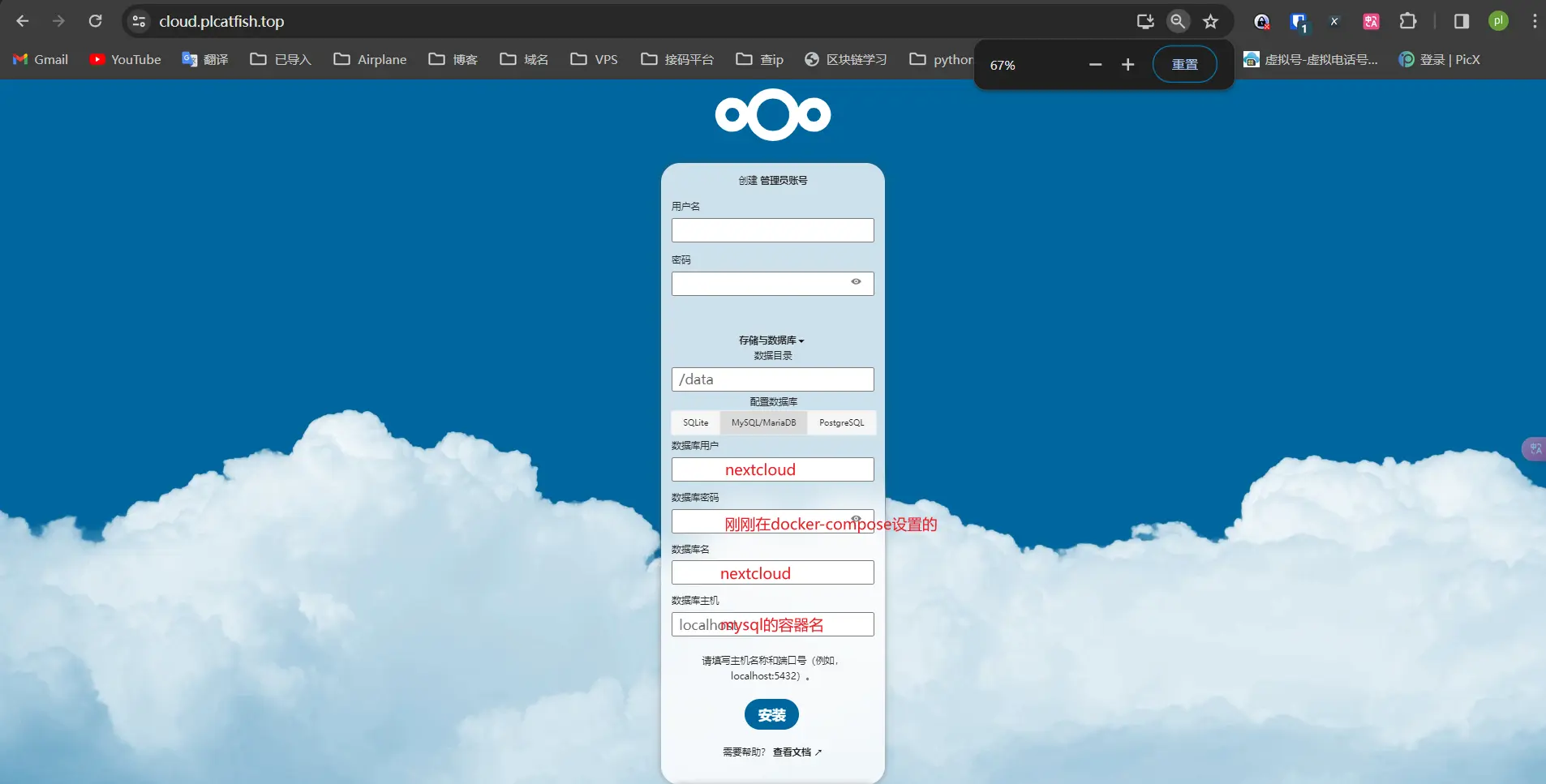
Task: Open the VPS bookmarks folder
Action: pyautogui.click(x=594, y=59)
